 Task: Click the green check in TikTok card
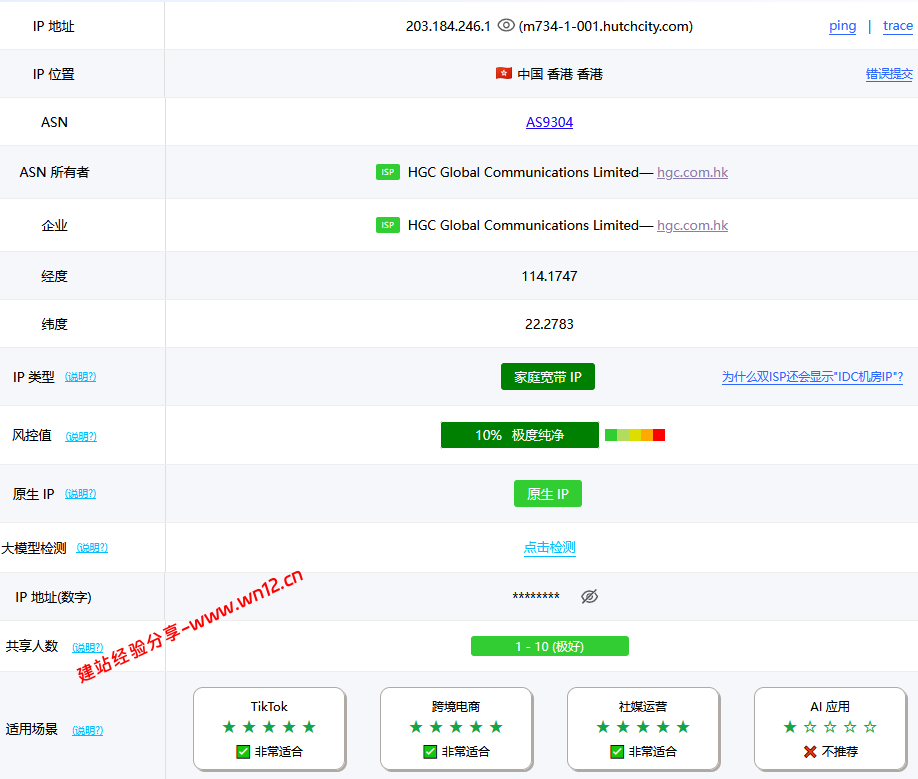click(243, 751)
